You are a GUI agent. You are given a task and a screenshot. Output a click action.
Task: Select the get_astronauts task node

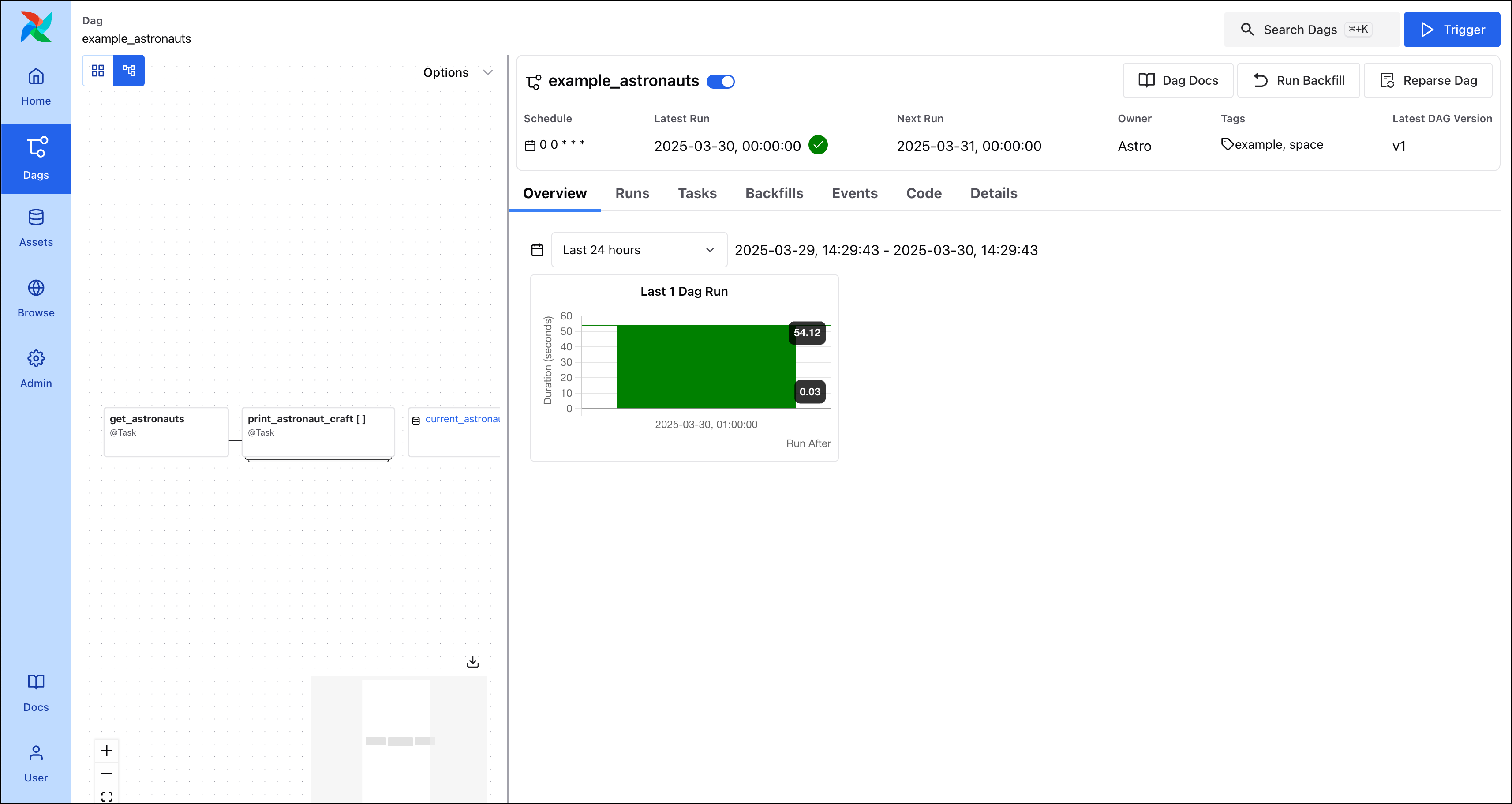165,431
